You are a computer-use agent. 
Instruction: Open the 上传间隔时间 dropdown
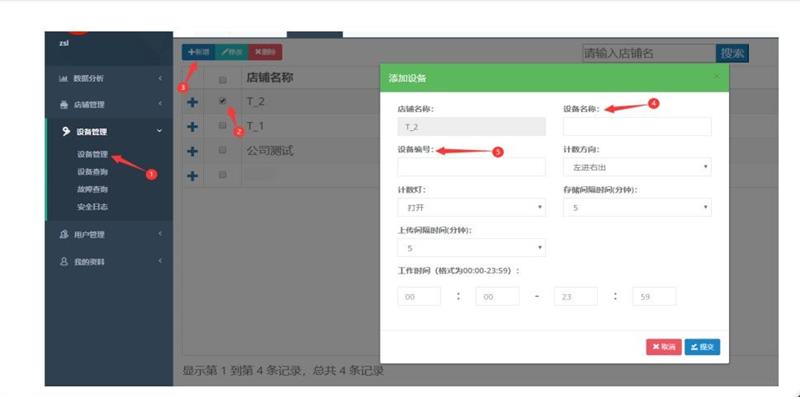click(471, 247)
